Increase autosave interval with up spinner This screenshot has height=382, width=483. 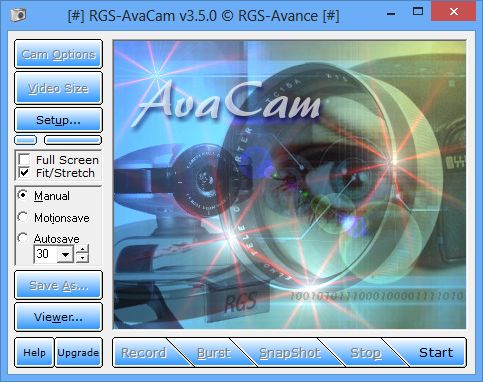(82, 249)
